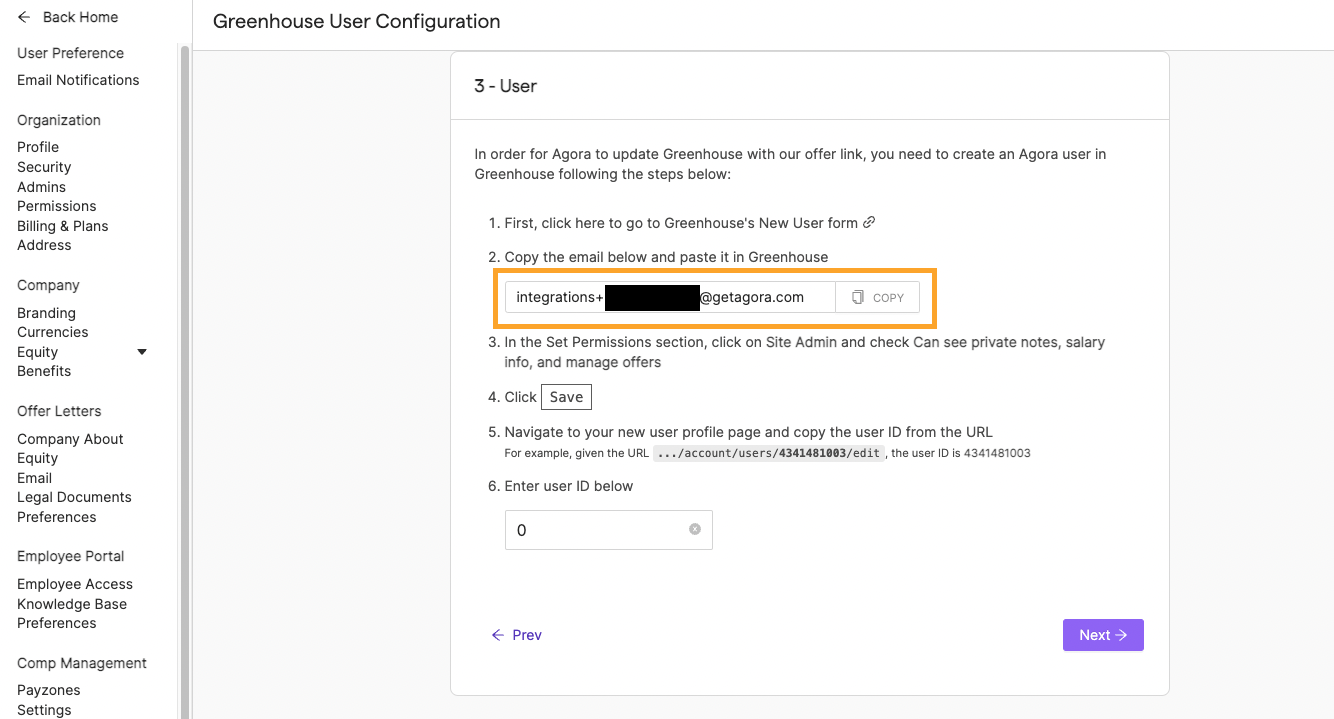Go back using the Back Home arrow

[24, 17]
